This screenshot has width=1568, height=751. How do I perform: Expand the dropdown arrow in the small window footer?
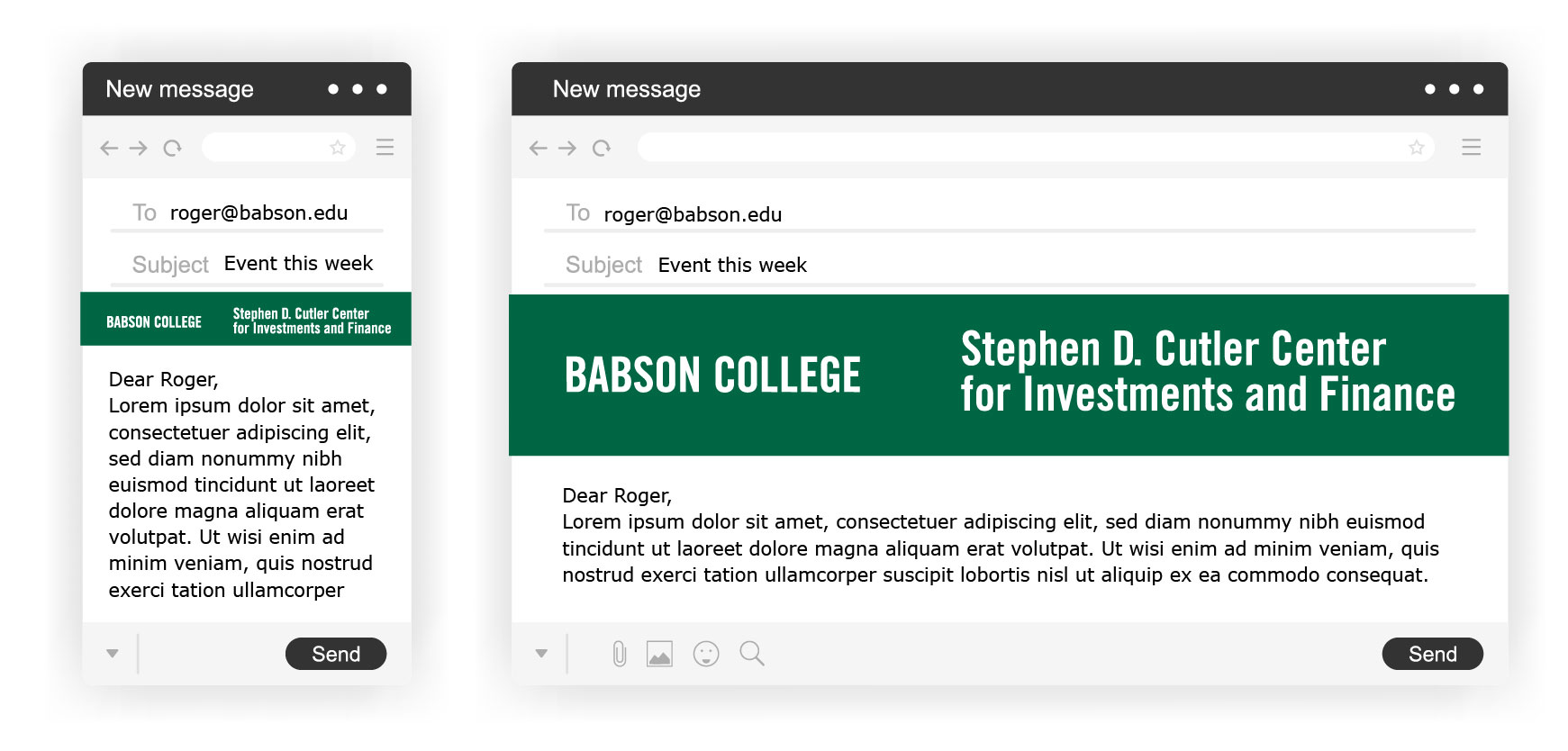pos(113,654)
